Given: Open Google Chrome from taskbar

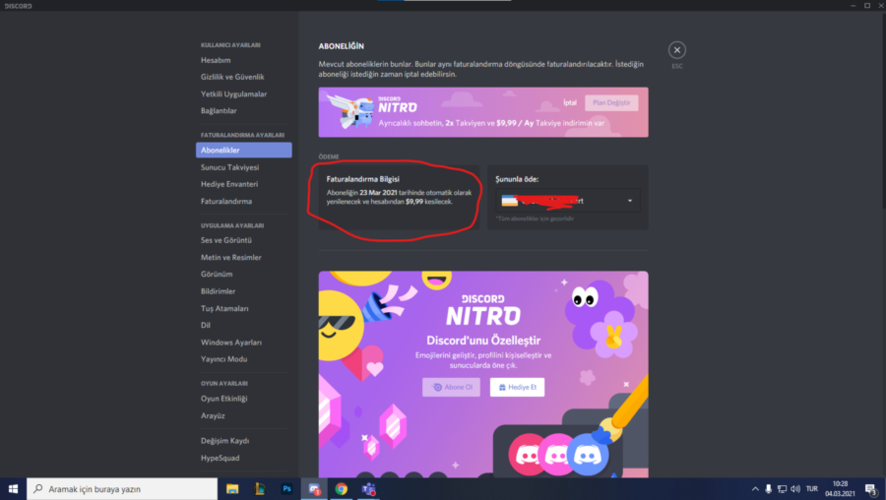Looking at the screenshot, I should [341, 489].
